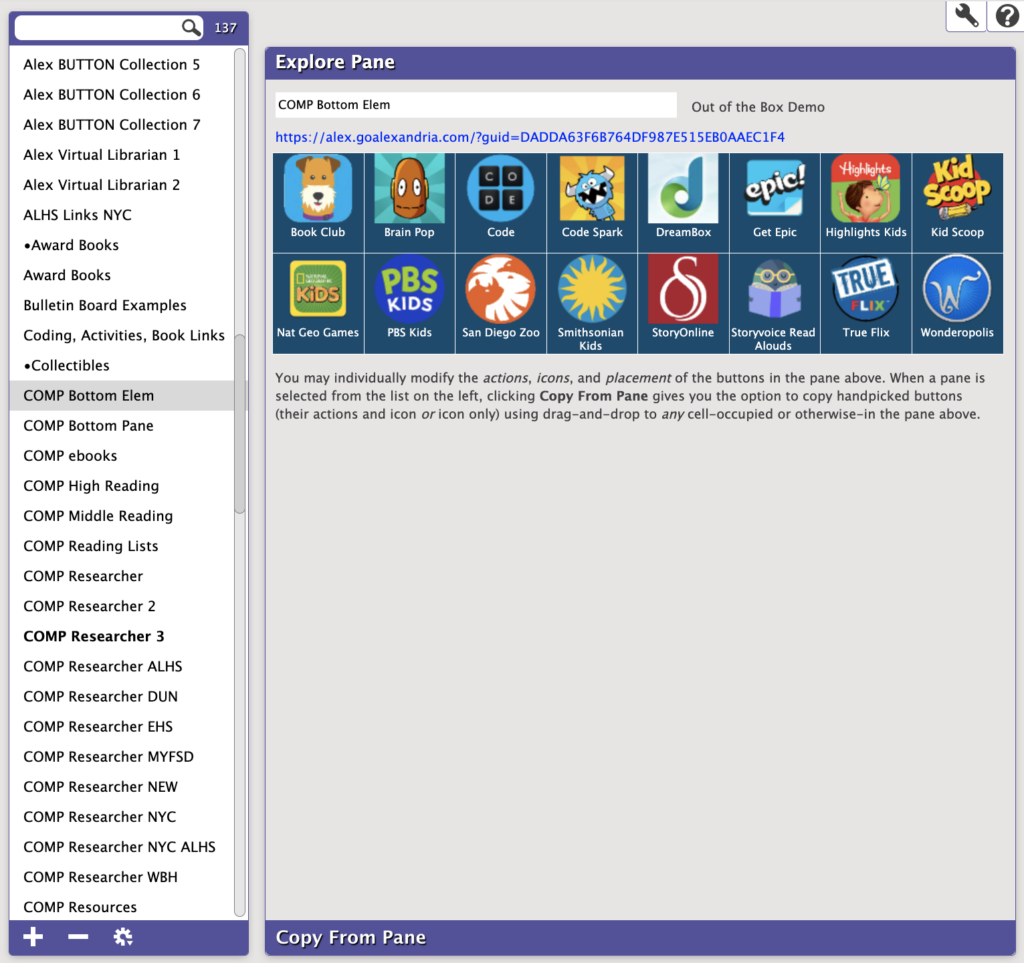Click inside the pane name field

[474, 104]
